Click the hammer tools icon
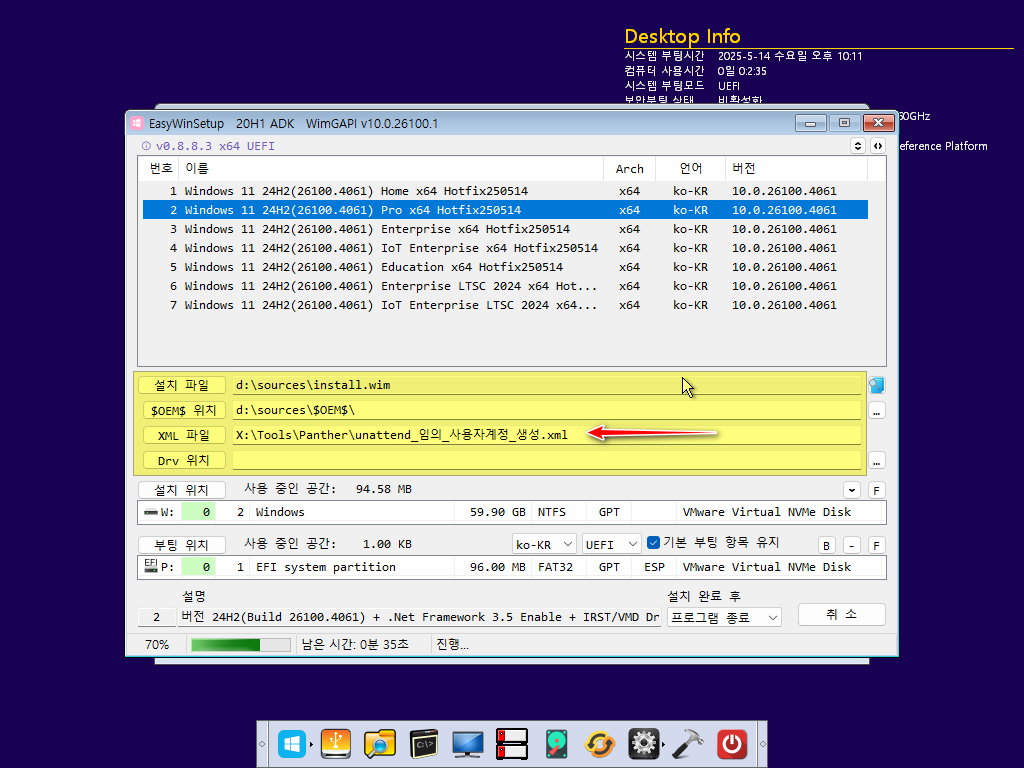The image size is (1024, 768). (688, 744)
